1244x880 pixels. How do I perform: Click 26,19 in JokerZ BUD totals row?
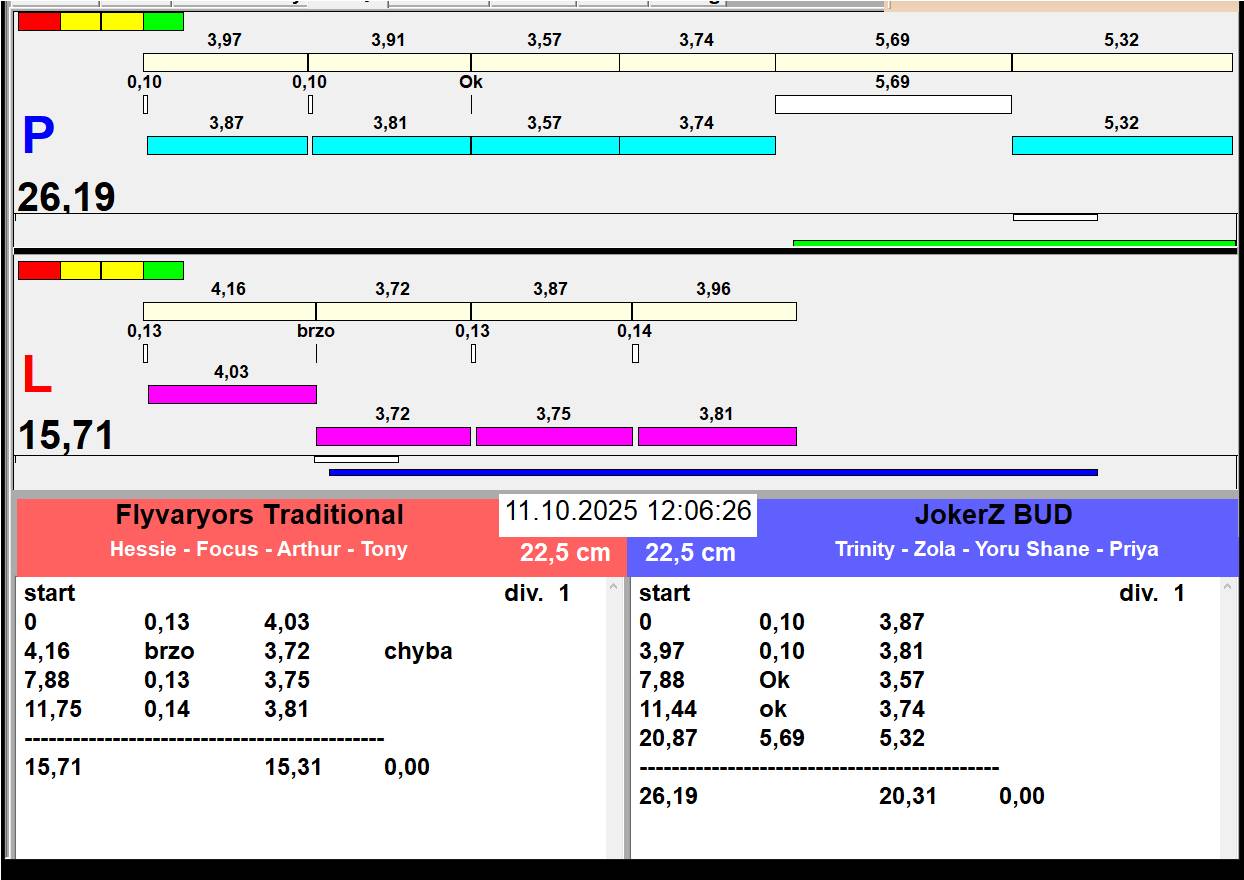pyautogui.click(x=668, y=796)
